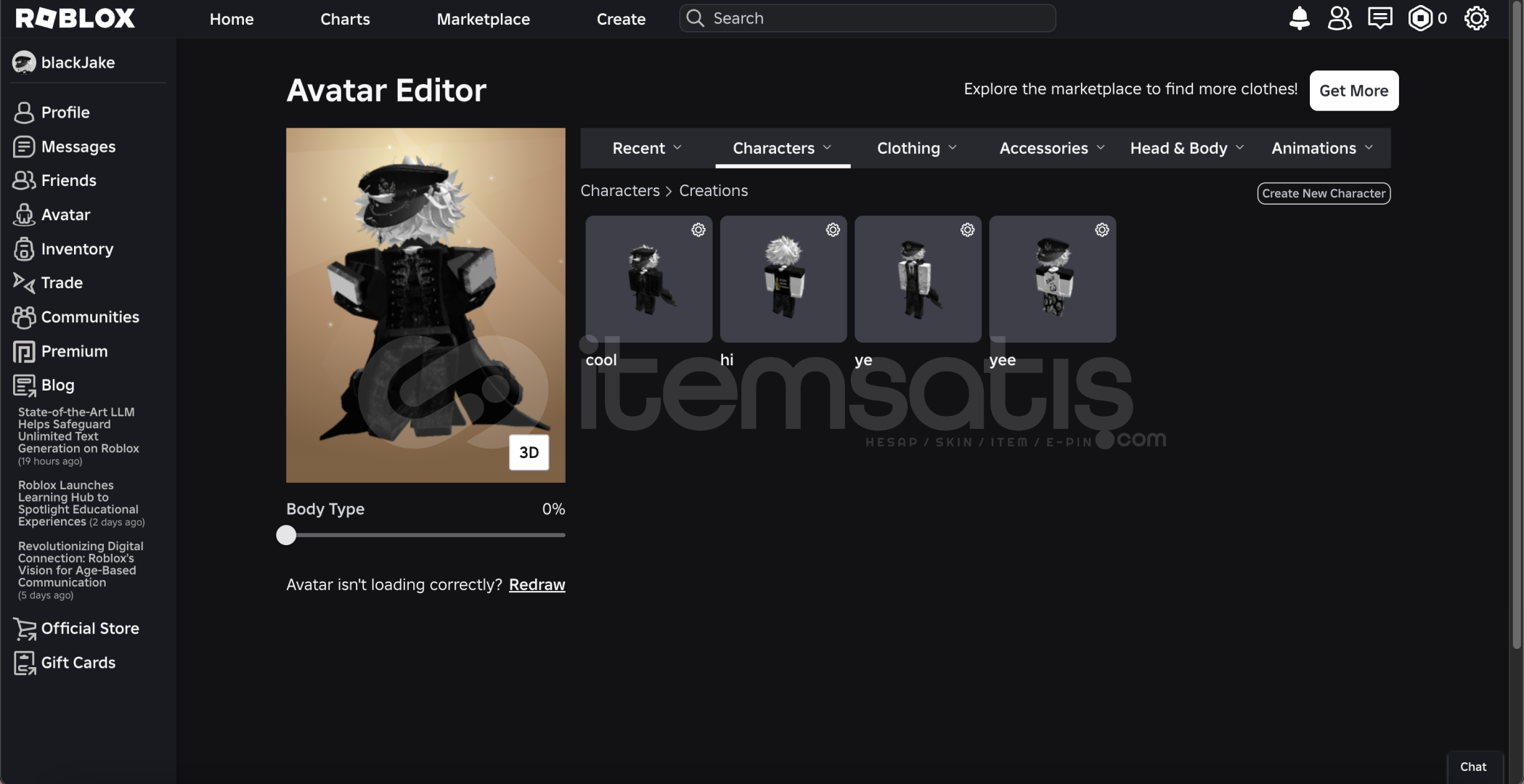The width and height of the screenshot is (1524, 784).
Task: Click Create New Character button
Action: (x=1323, y=193)
